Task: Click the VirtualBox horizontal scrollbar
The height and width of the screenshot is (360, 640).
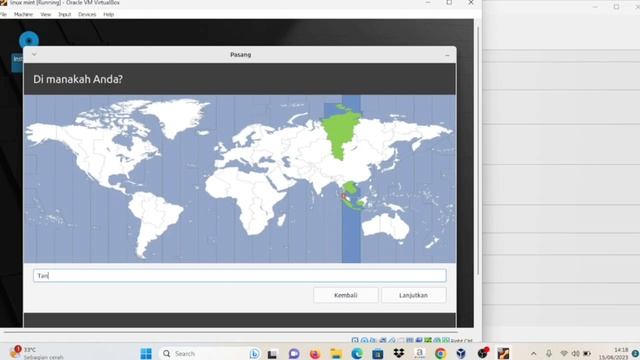Action: [231, 332]
